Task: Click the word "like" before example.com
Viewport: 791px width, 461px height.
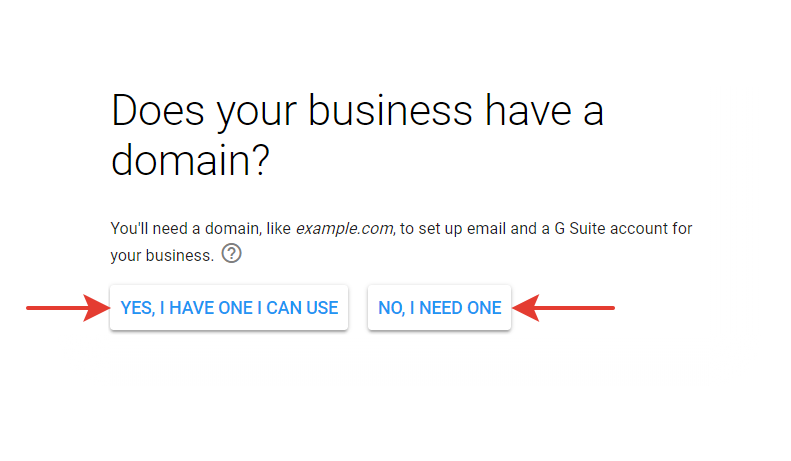Action: [x=278, y=228]
